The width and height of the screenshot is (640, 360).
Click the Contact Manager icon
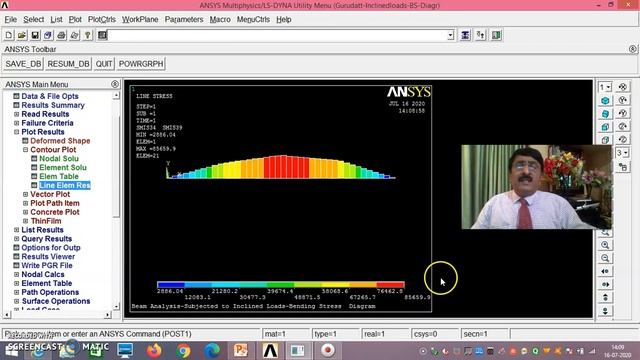click(x=496, y=35)
